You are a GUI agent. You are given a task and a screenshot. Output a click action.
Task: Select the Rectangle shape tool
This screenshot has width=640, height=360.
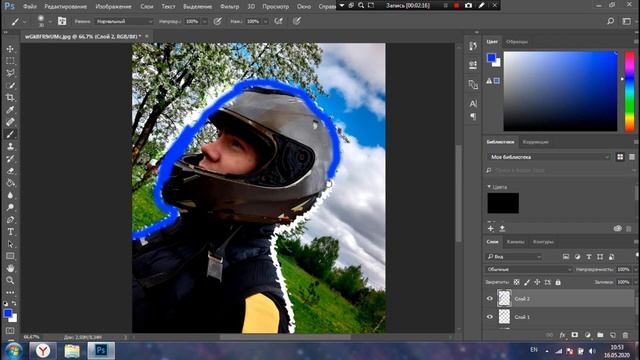coord(10,256)
